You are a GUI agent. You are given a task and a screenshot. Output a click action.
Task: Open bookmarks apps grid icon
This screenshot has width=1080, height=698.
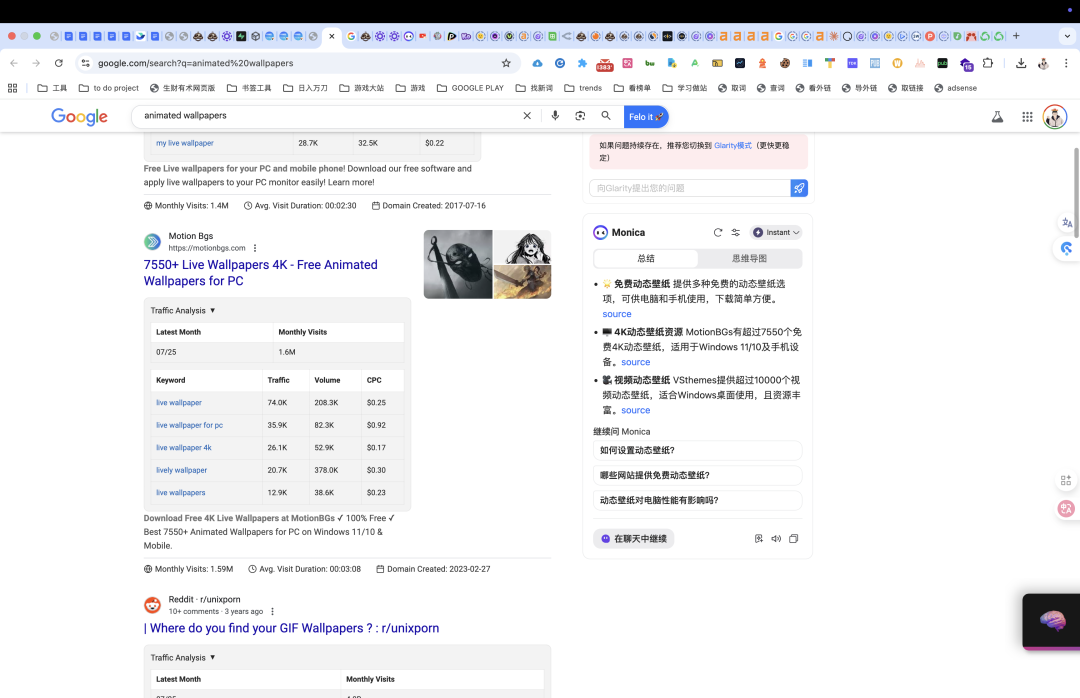12,88
